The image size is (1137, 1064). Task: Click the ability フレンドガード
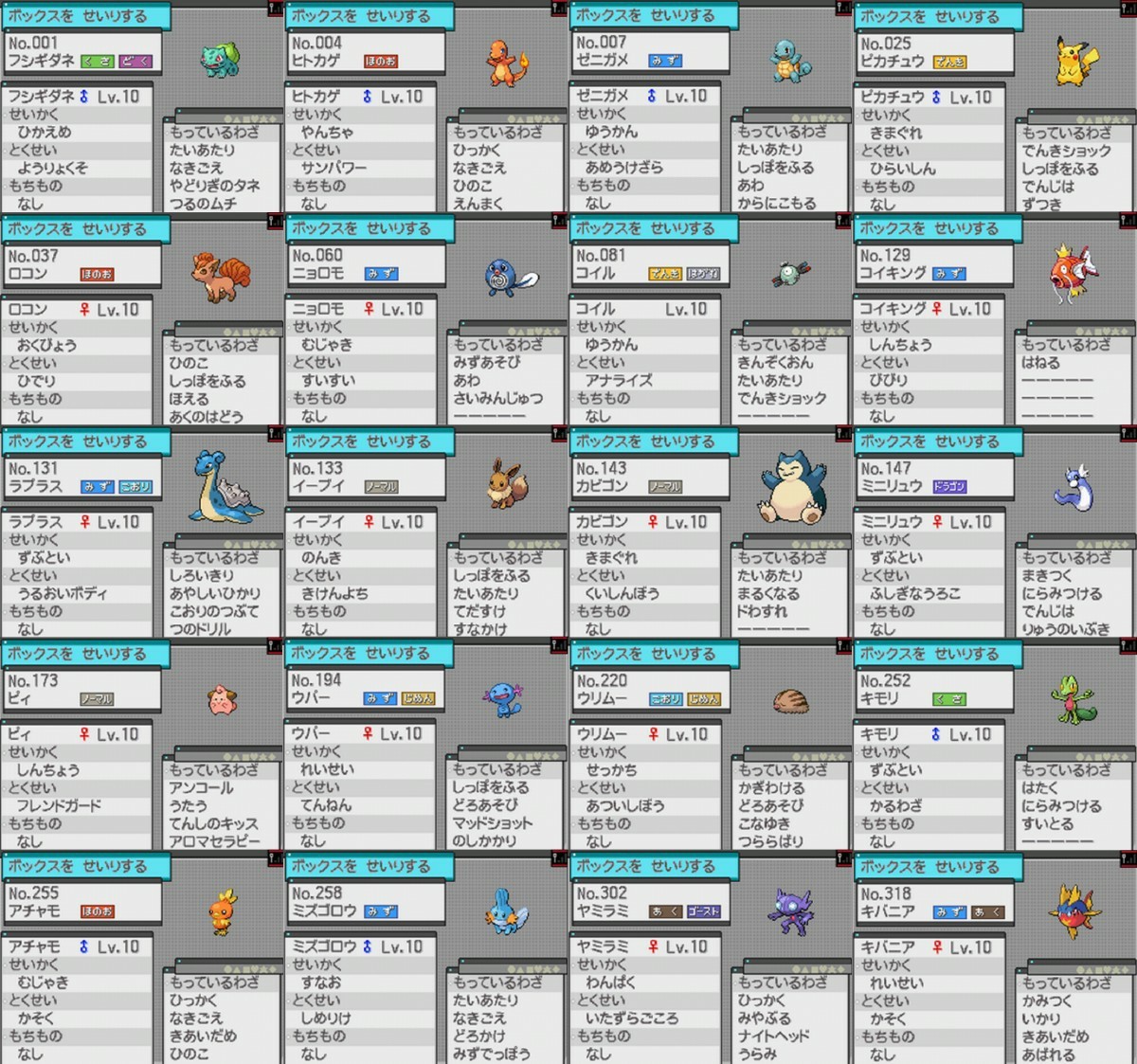(59, 805)
